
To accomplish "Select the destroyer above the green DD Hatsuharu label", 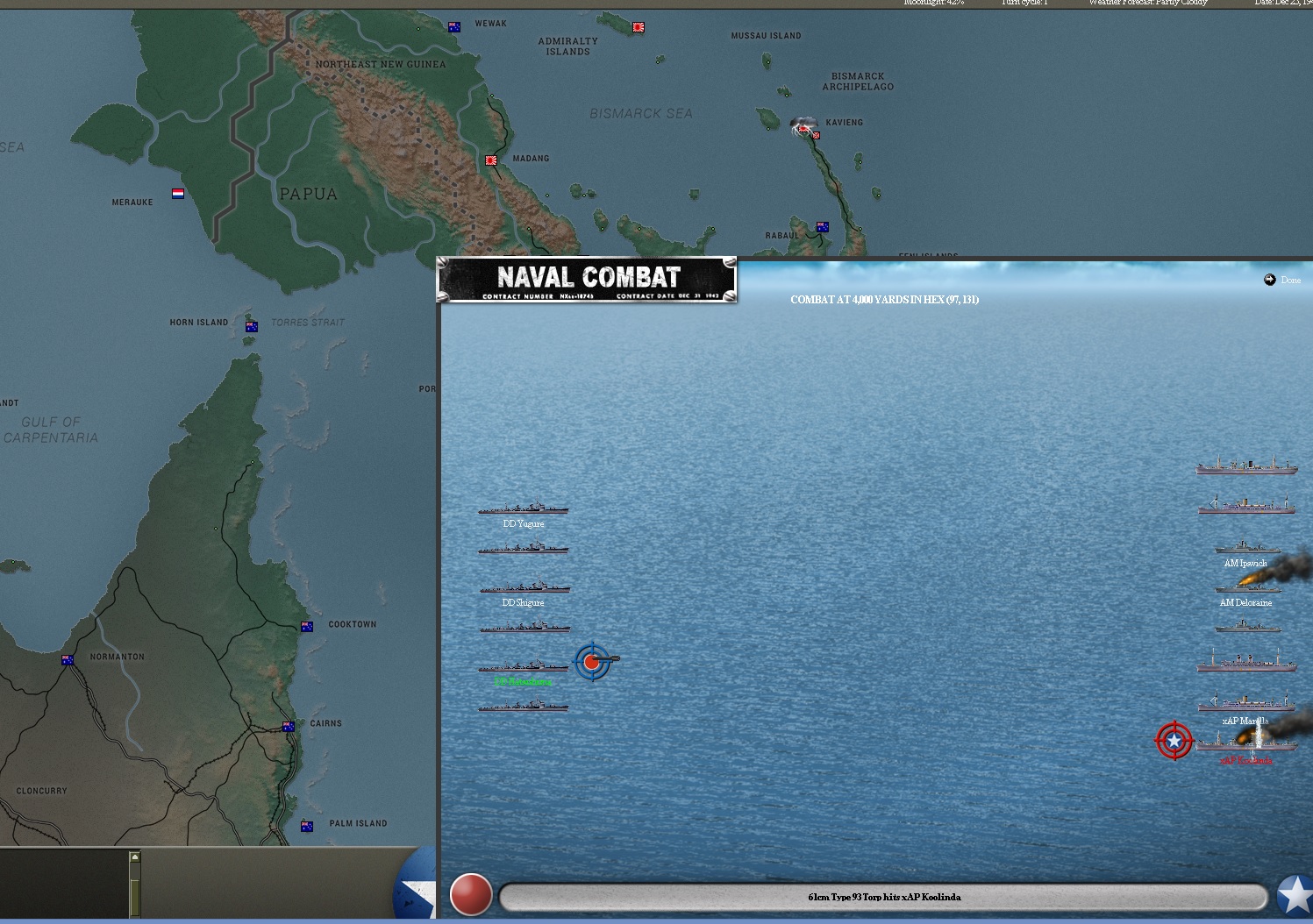I will [x=524, y=666].
